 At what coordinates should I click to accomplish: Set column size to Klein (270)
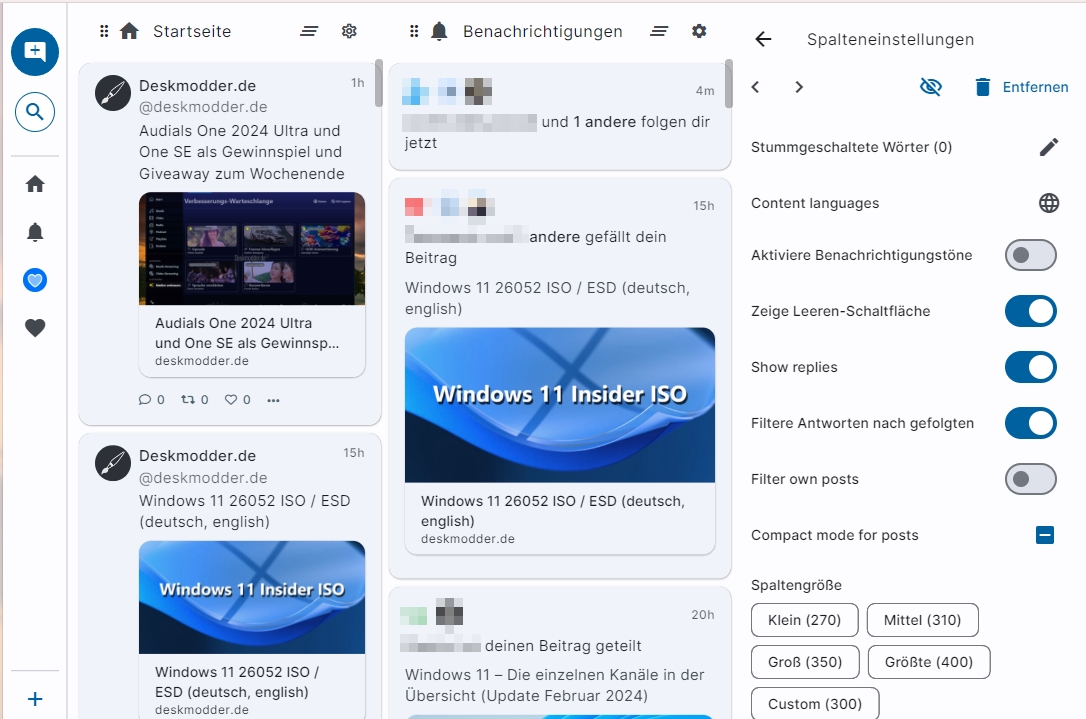804,620
